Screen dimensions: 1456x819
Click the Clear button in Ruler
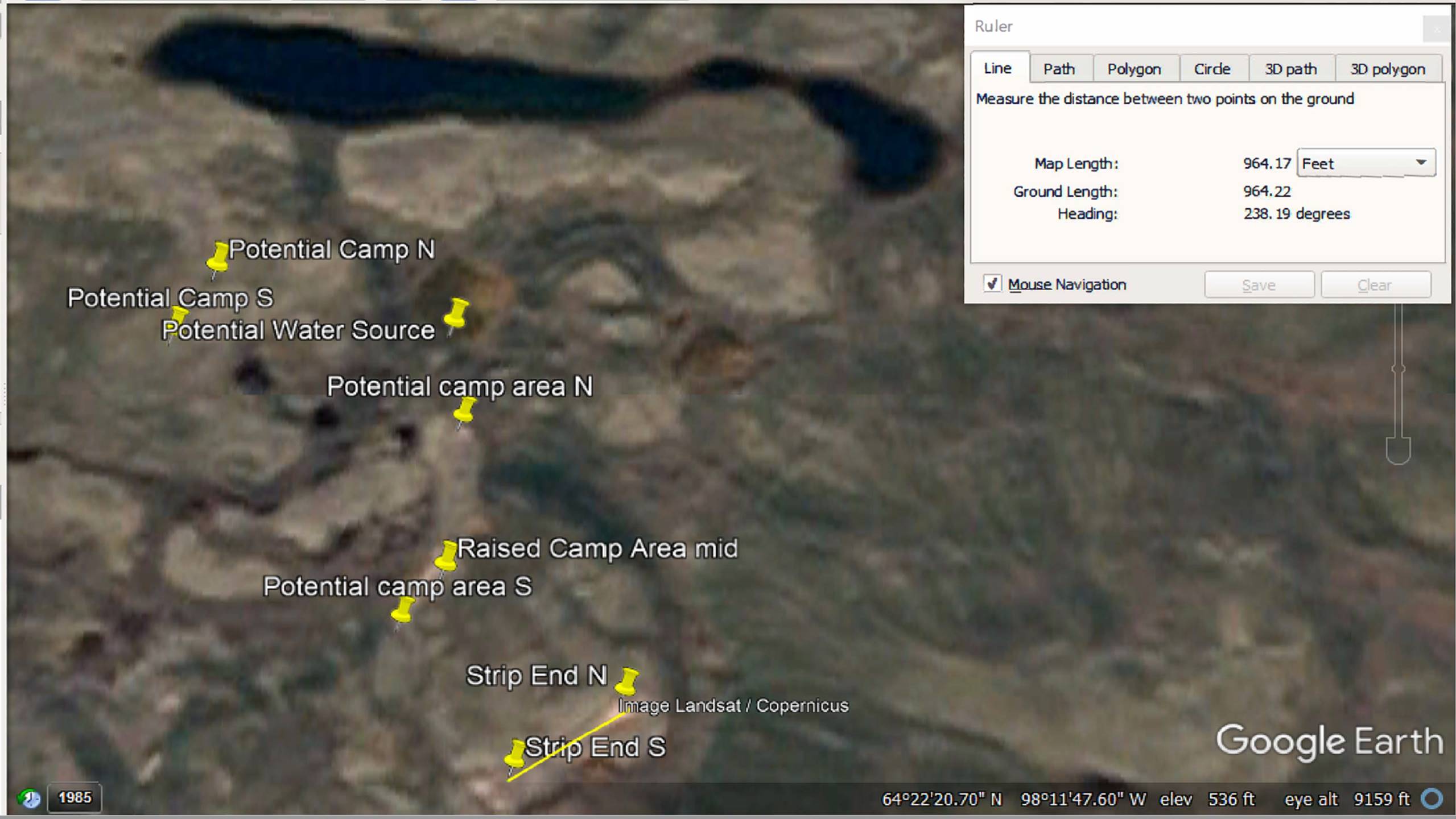(1375, 284)
